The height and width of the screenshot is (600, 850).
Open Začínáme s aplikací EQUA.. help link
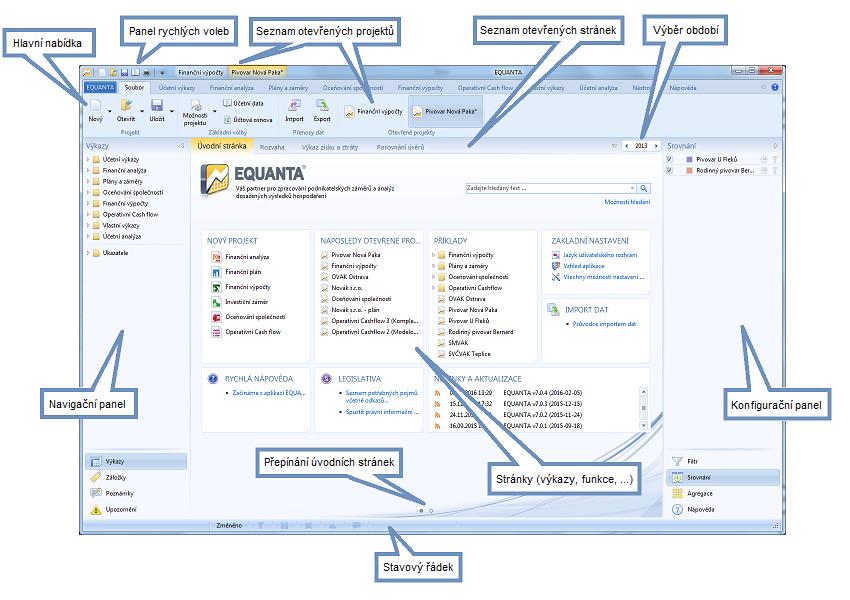[269, 393]
